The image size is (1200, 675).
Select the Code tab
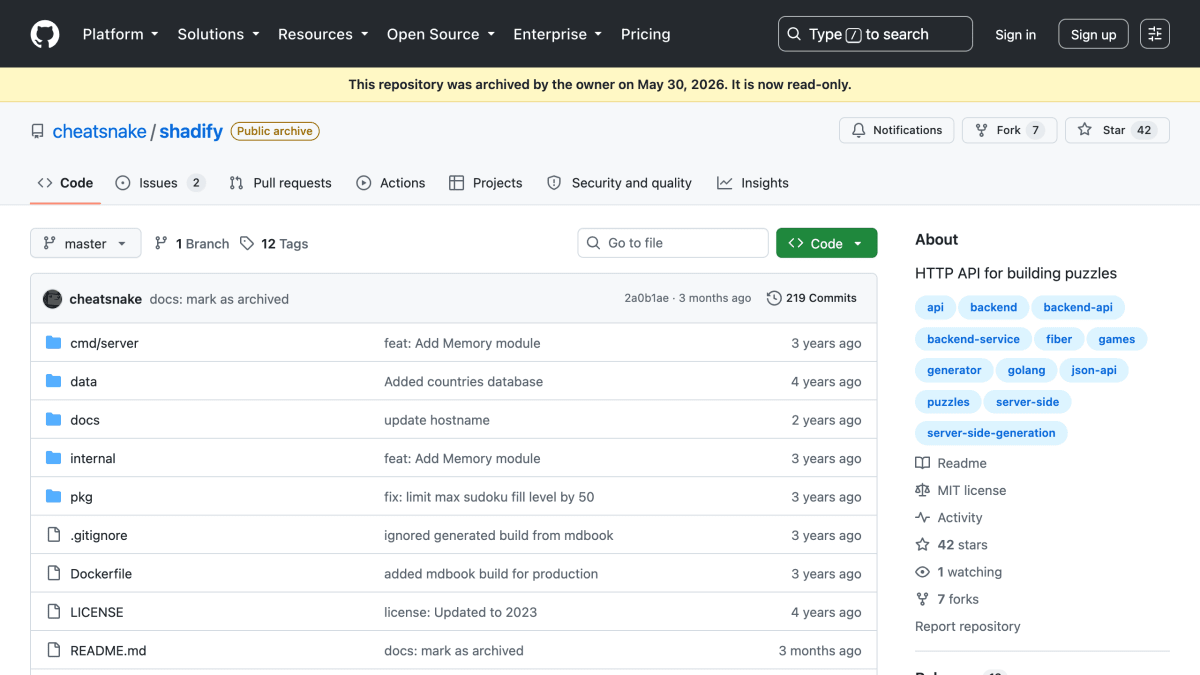click(x=65, y=183)
